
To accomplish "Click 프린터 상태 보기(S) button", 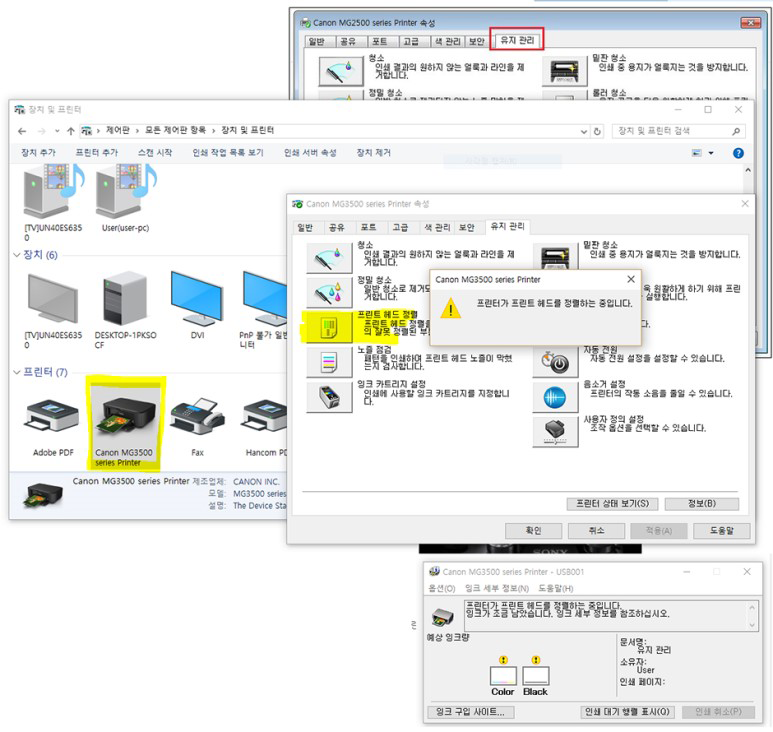I will click(x=613, y=503).
